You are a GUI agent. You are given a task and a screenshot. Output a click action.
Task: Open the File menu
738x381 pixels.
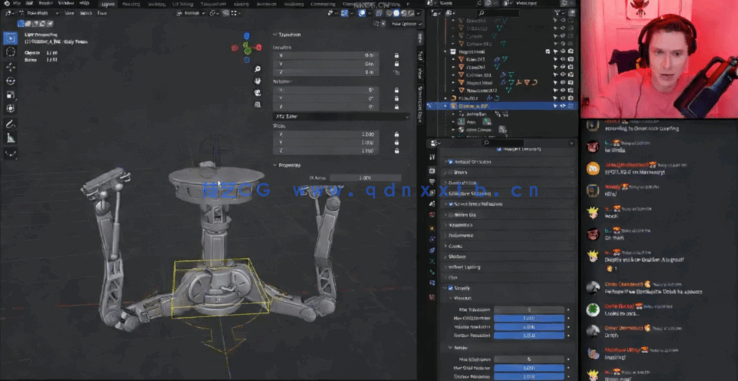click(x=17, y=3)
